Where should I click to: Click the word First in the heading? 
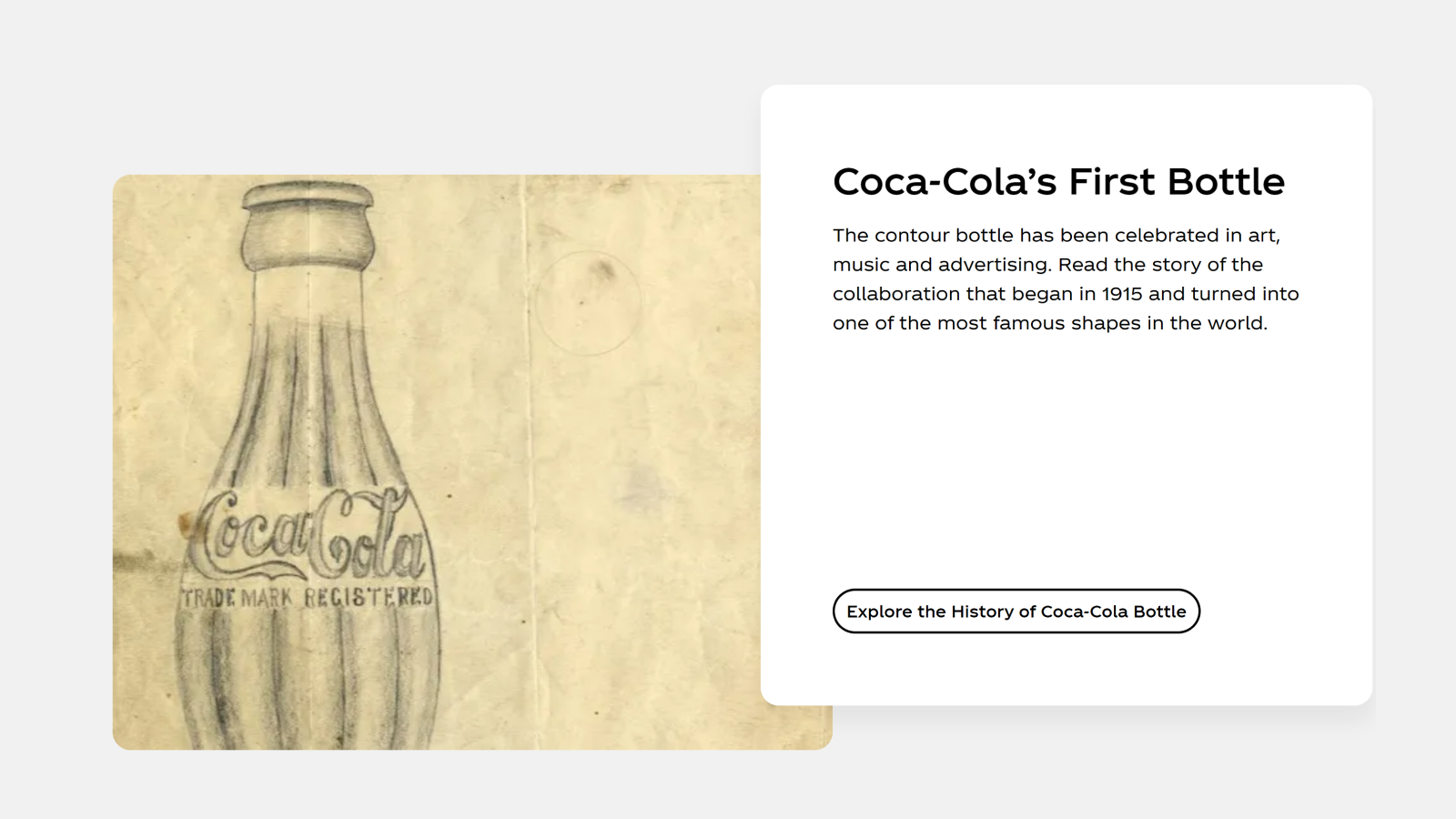1113,182
